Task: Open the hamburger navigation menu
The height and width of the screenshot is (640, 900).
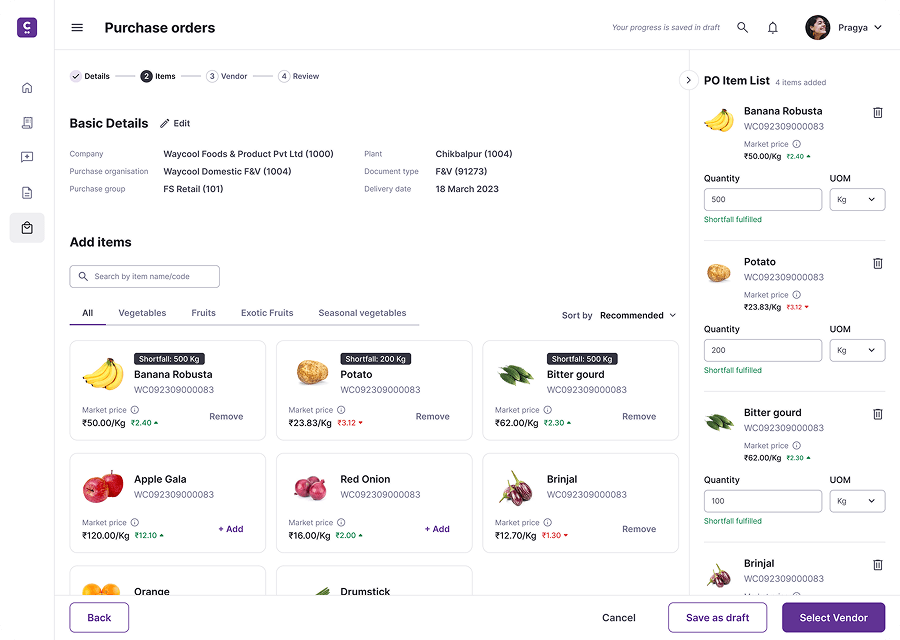Action: 77,28
